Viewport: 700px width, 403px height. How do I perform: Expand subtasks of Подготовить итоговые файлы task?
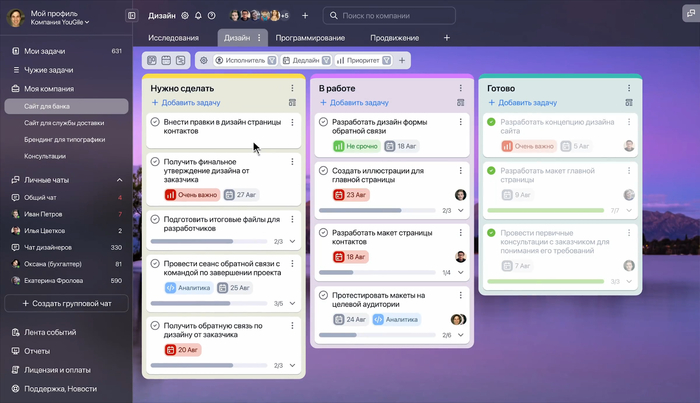[293, 241]
